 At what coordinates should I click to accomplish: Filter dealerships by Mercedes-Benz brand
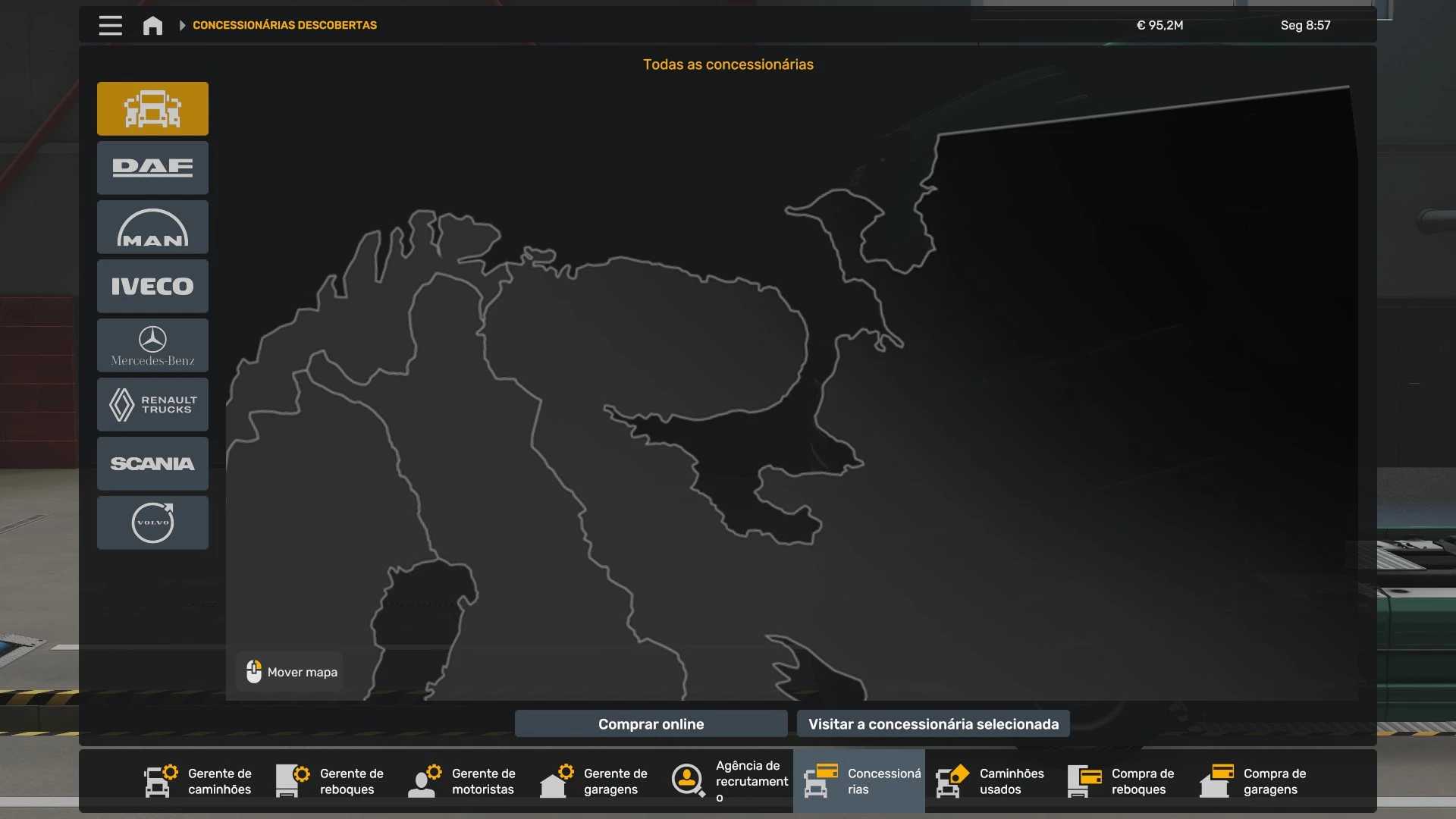(152, 345)
